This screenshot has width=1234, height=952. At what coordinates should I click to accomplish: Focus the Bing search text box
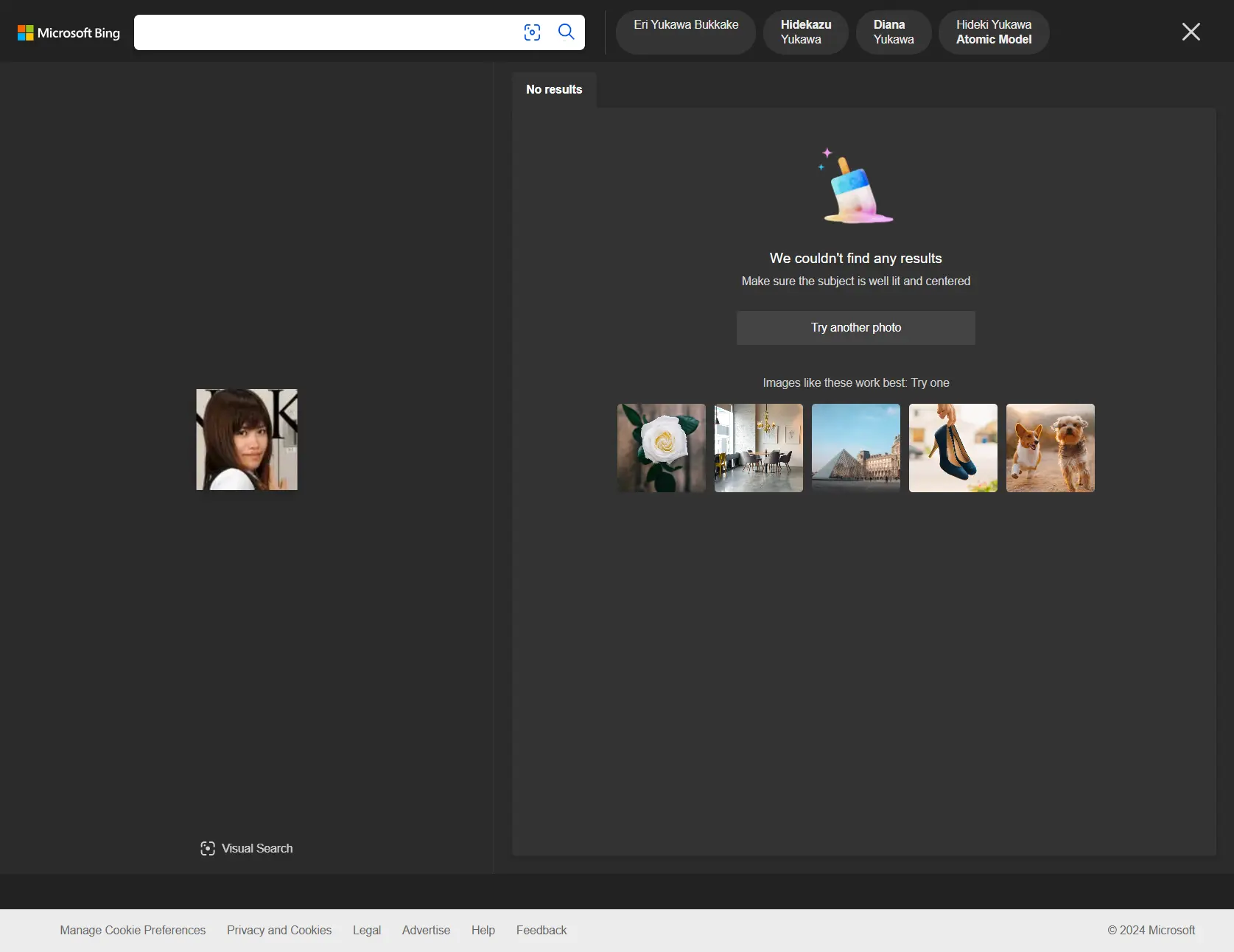(x=324, y=32)
